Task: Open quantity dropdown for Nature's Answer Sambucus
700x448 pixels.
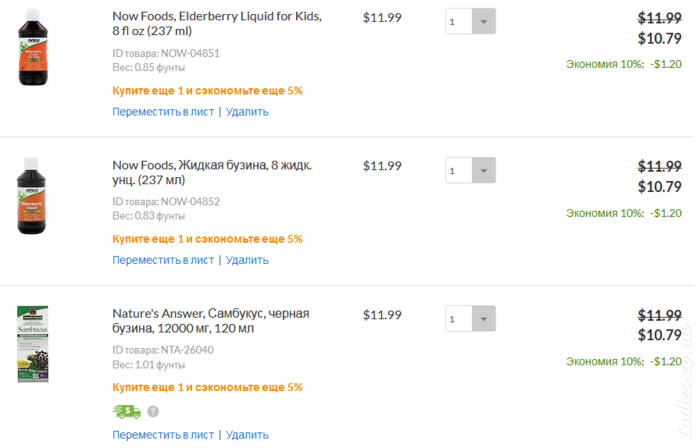Action: 483,319
